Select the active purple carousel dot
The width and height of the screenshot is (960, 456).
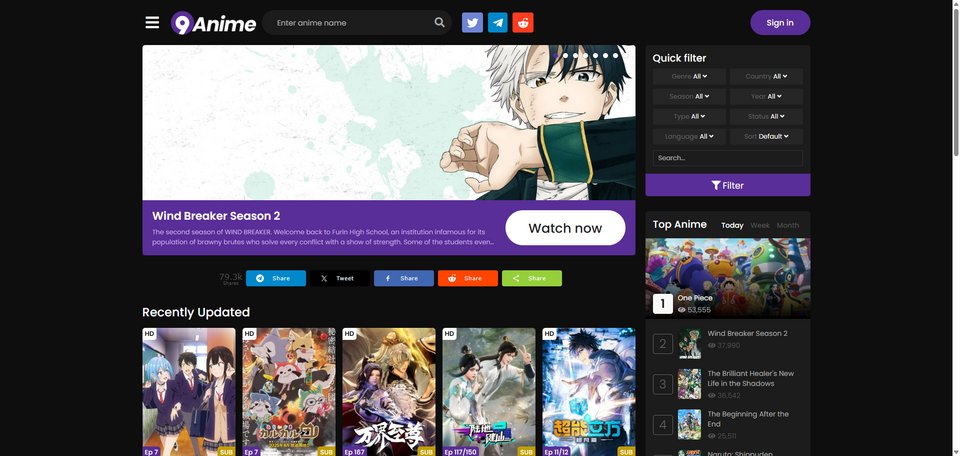pyautogui.click(x=555, y=56)
